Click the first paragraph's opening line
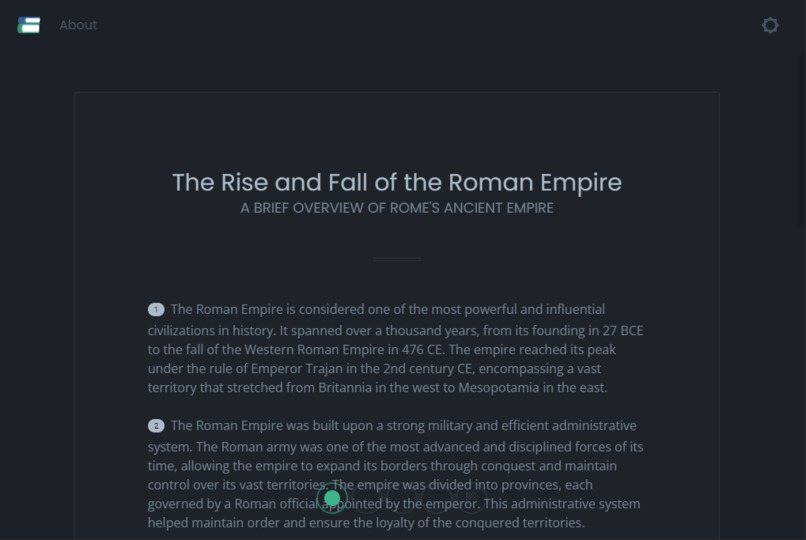Image resolution: width=806 pixels, height=540 pixels. click(388, 309)
